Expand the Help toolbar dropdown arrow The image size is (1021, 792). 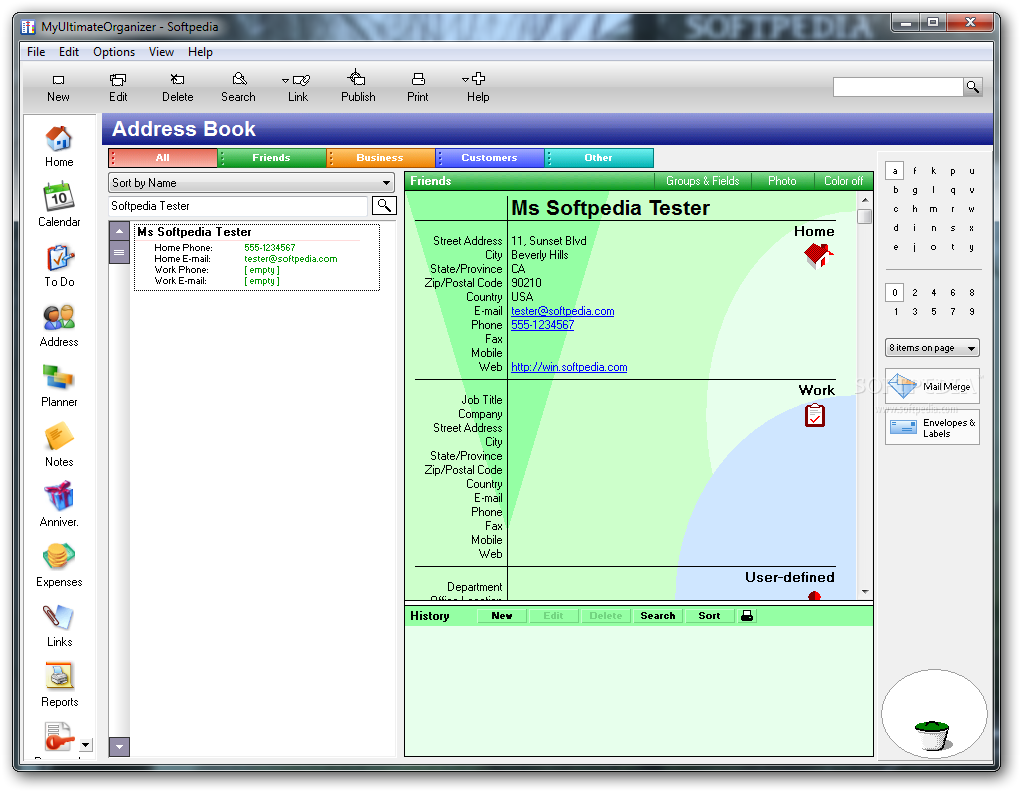(465, 79)
